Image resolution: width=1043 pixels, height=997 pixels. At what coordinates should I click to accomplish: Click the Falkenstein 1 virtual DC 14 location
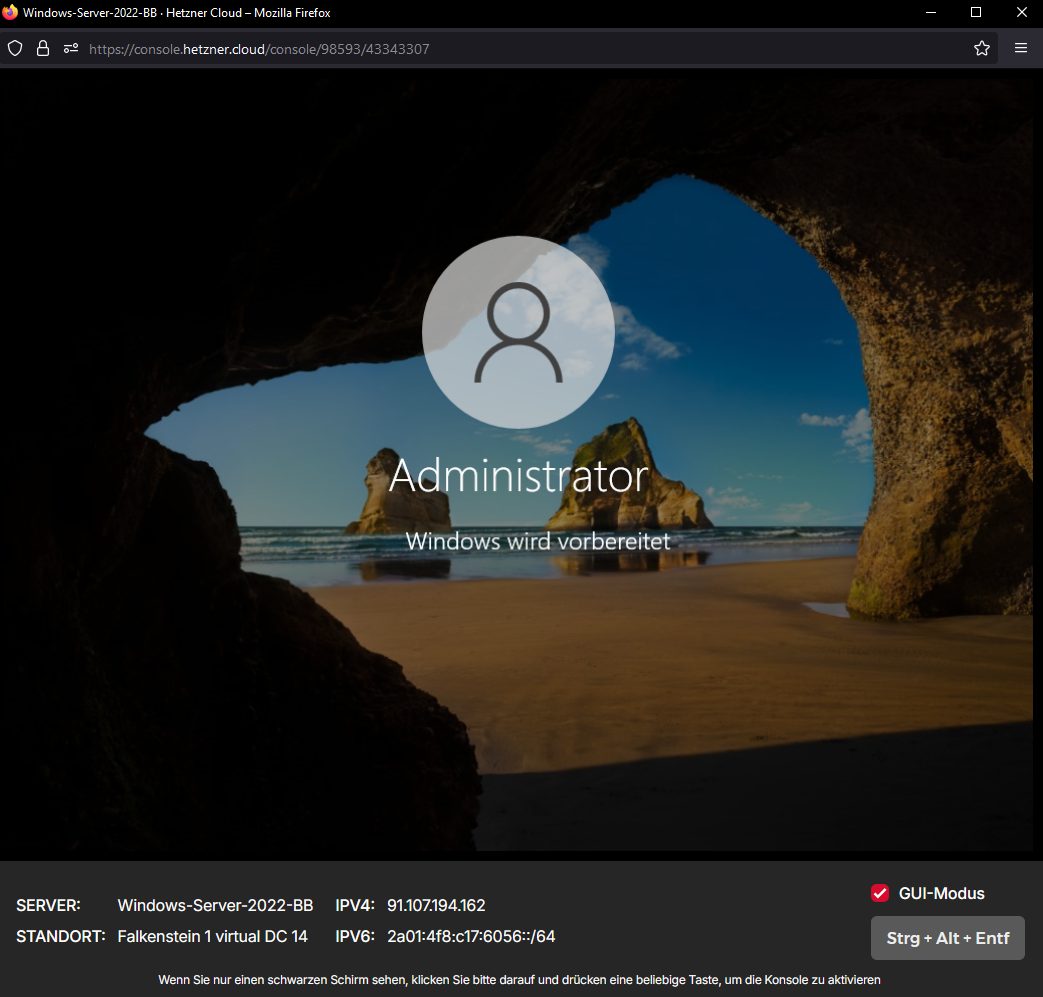(x=212, y=937)
